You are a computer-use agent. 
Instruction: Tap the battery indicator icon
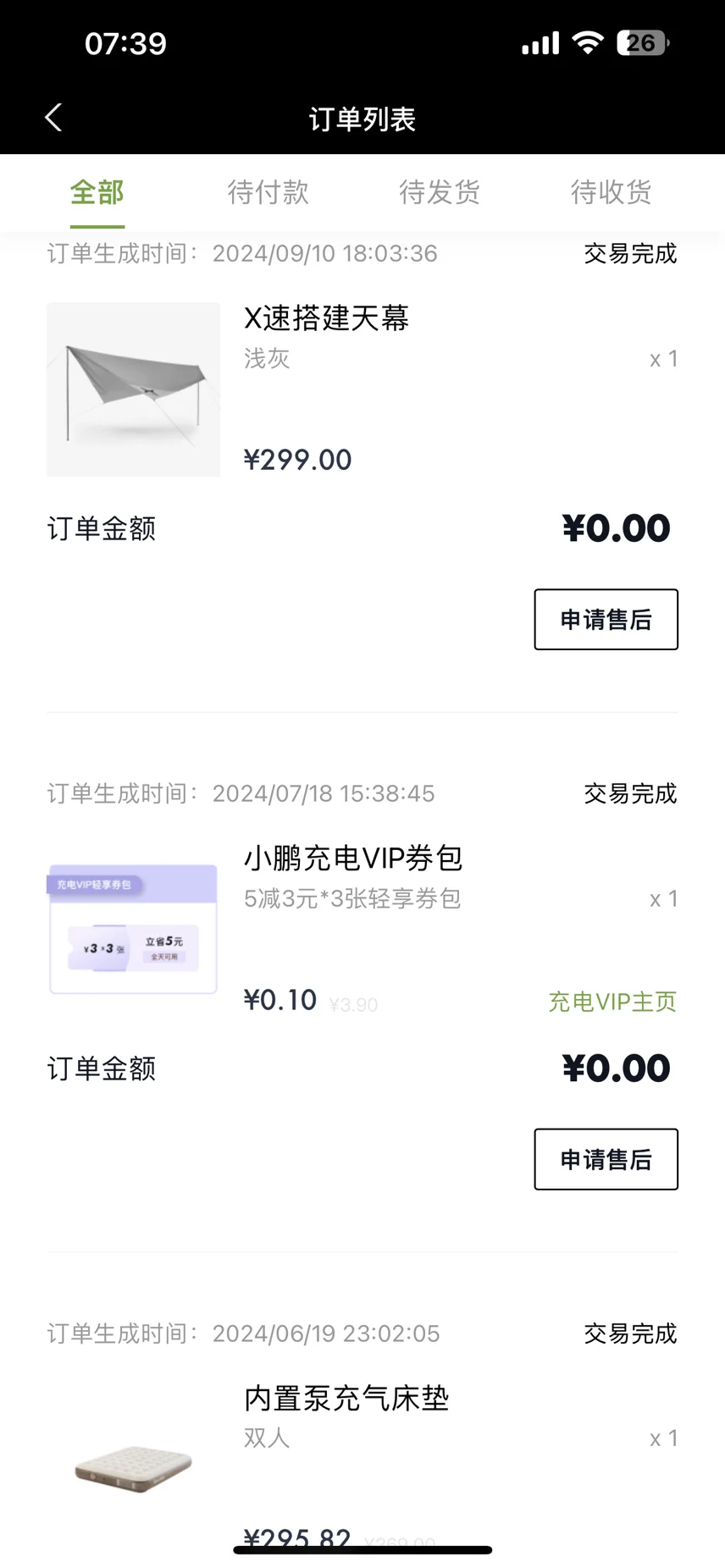(x=643, y=42)
